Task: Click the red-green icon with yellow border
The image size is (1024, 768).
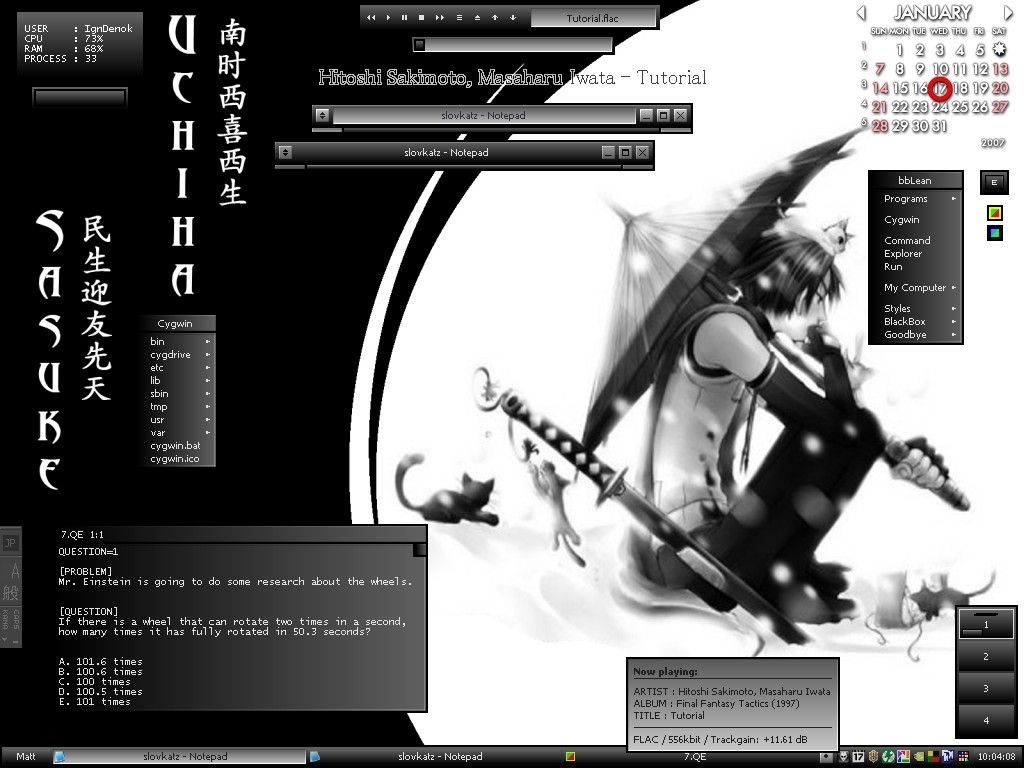Action: tap(995, 213)
